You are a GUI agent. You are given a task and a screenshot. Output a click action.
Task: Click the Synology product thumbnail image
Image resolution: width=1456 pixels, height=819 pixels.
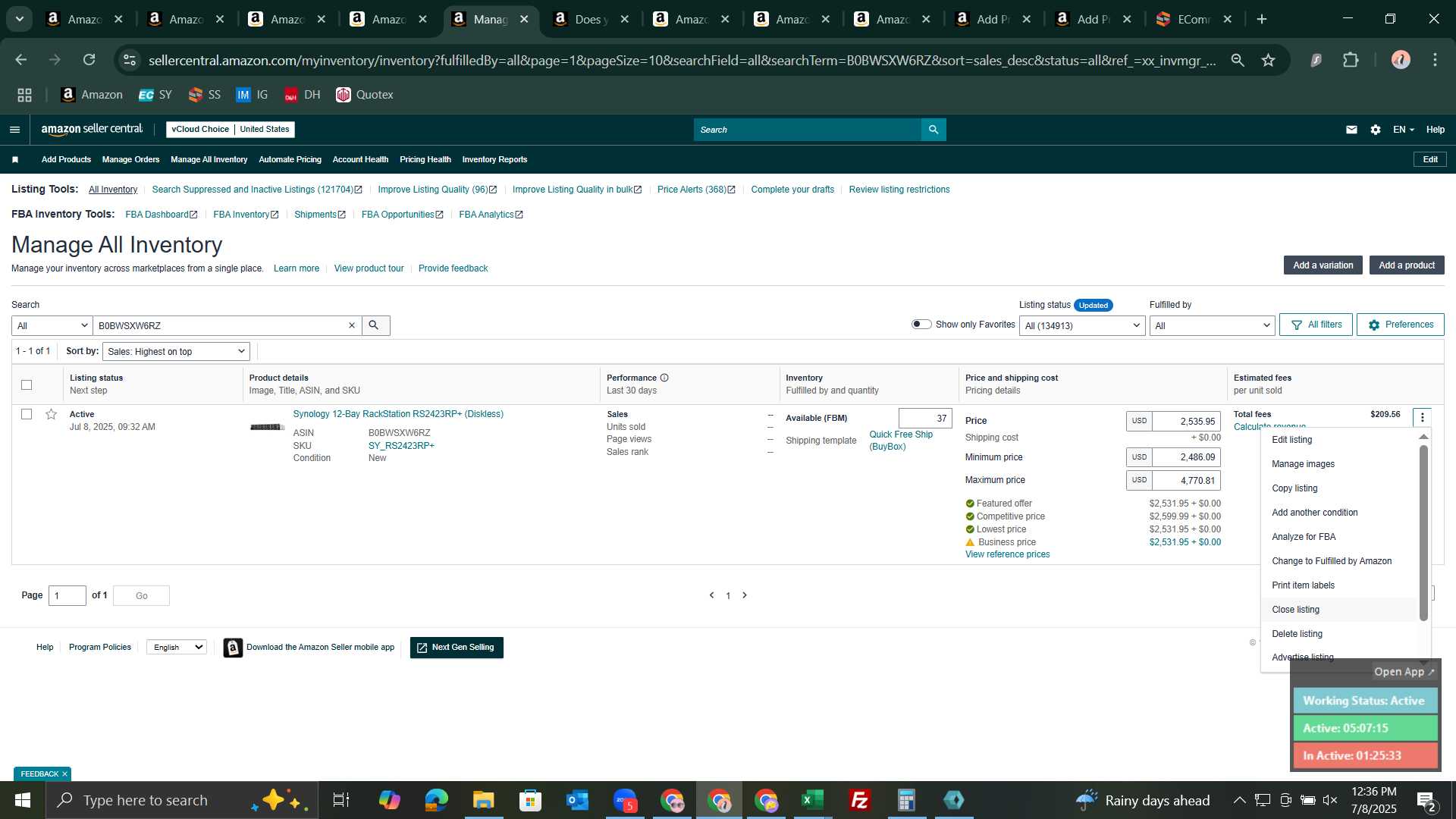(267, 428)
